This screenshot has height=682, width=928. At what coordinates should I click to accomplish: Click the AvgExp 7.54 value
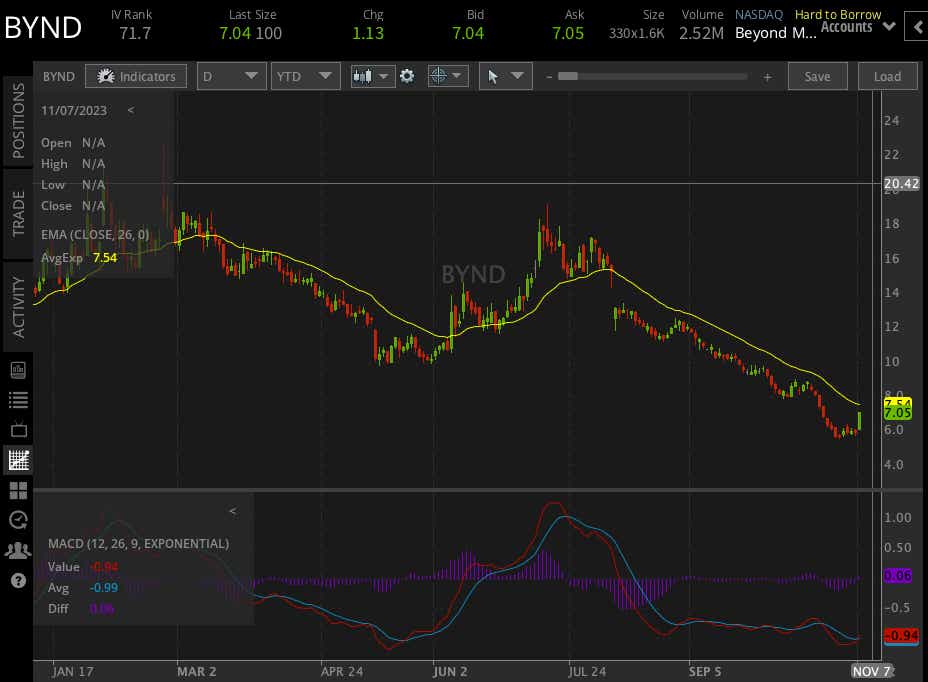pyautogui.click(x=105, y=258)
